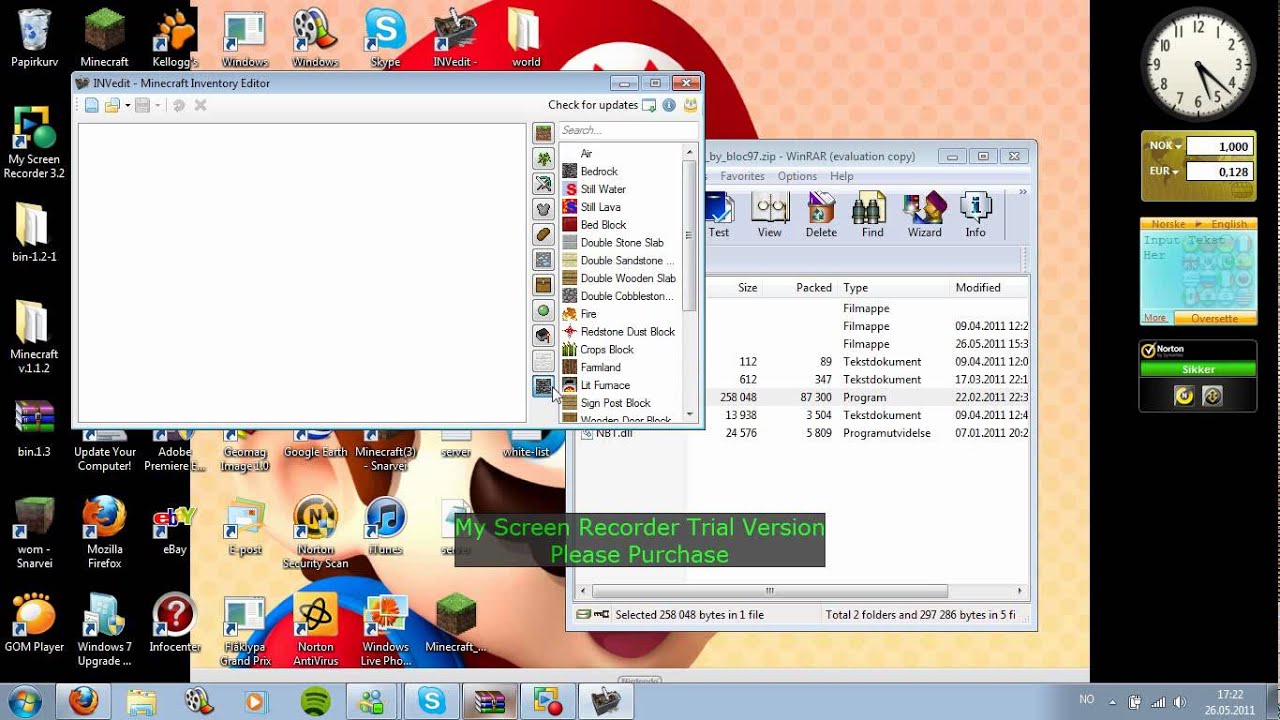Click the yellow crown icon in INVedit toolbar

[690, 105]
